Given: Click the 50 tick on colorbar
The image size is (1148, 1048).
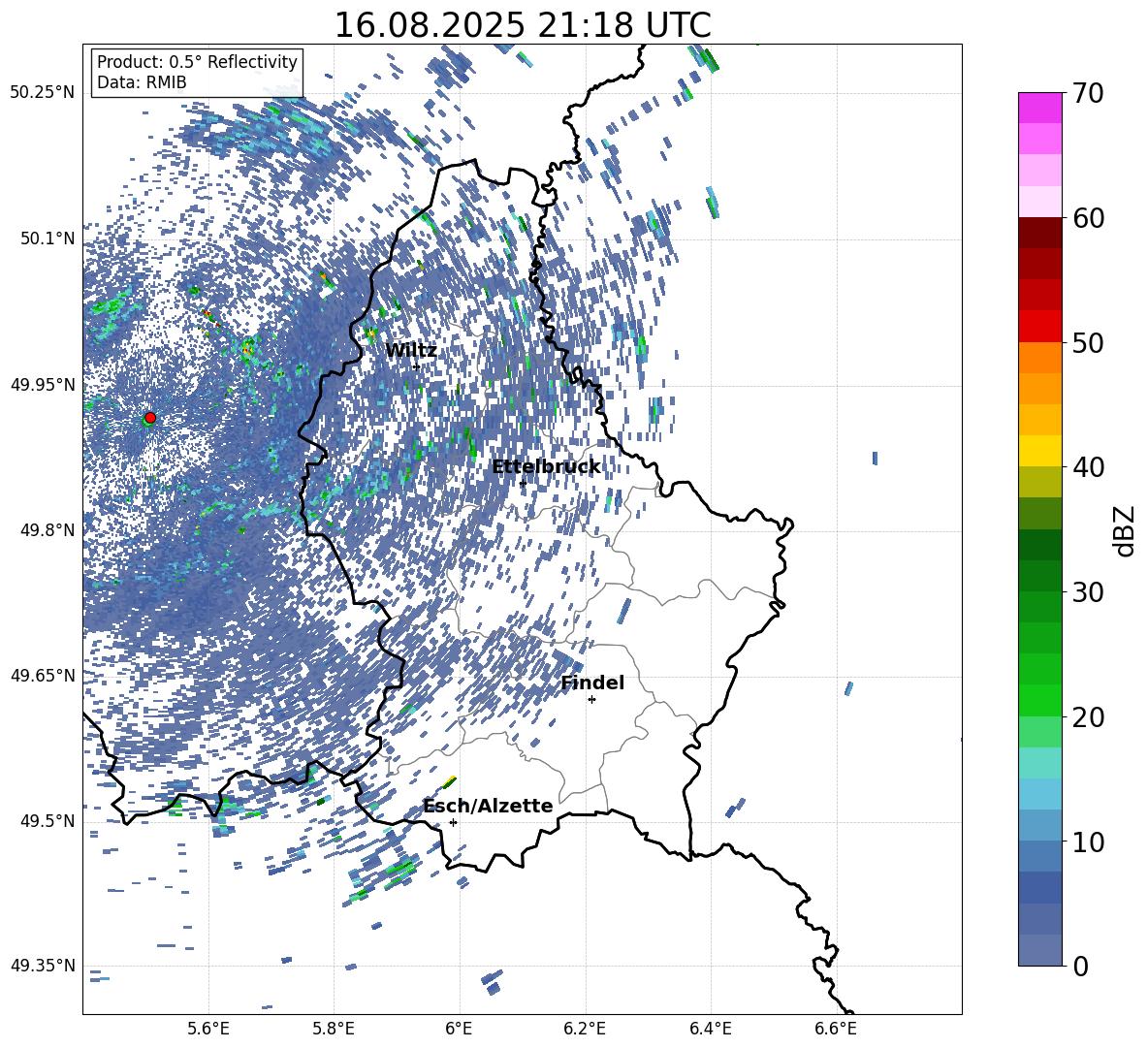Looking at the screenshot, I should [x=1088, y=342].
